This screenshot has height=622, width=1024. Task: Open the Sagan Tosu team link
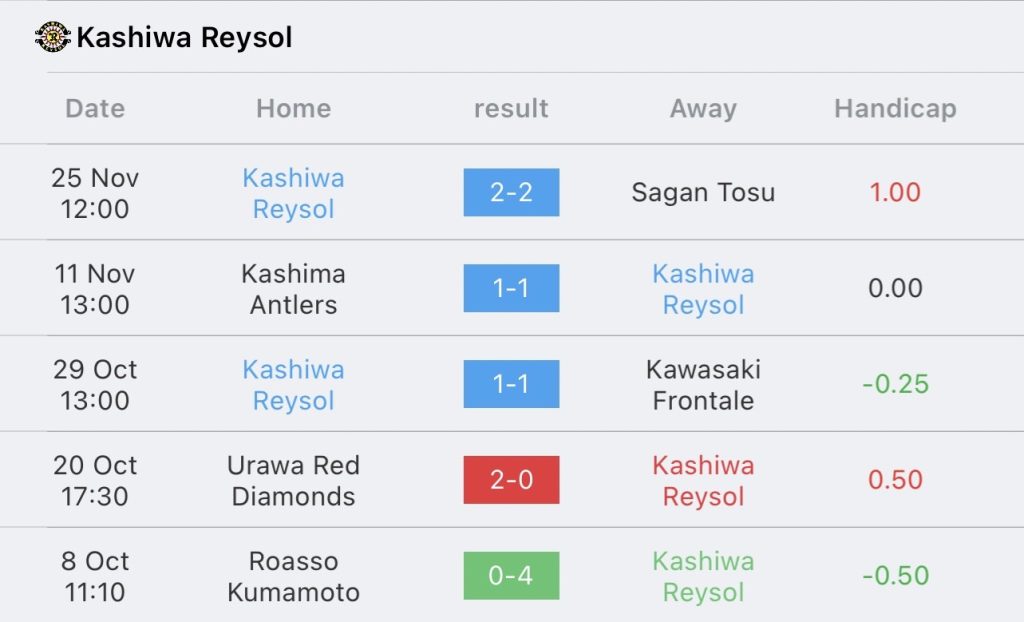(x=703, y=192)
